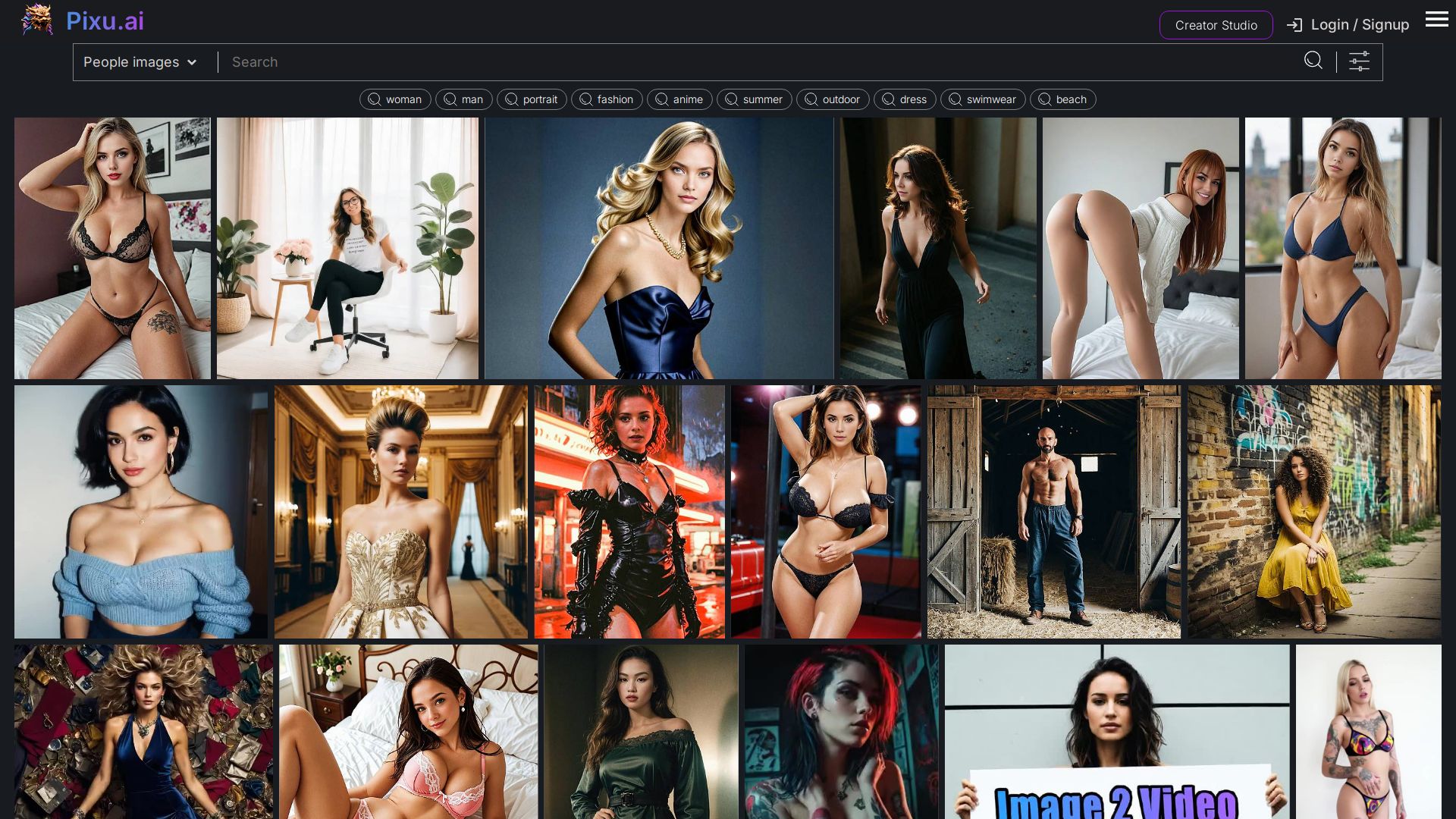This screenshot has height=819, width=1456.
Task: Click the Pixu.ai title text
Action: (x=105, y=21)
